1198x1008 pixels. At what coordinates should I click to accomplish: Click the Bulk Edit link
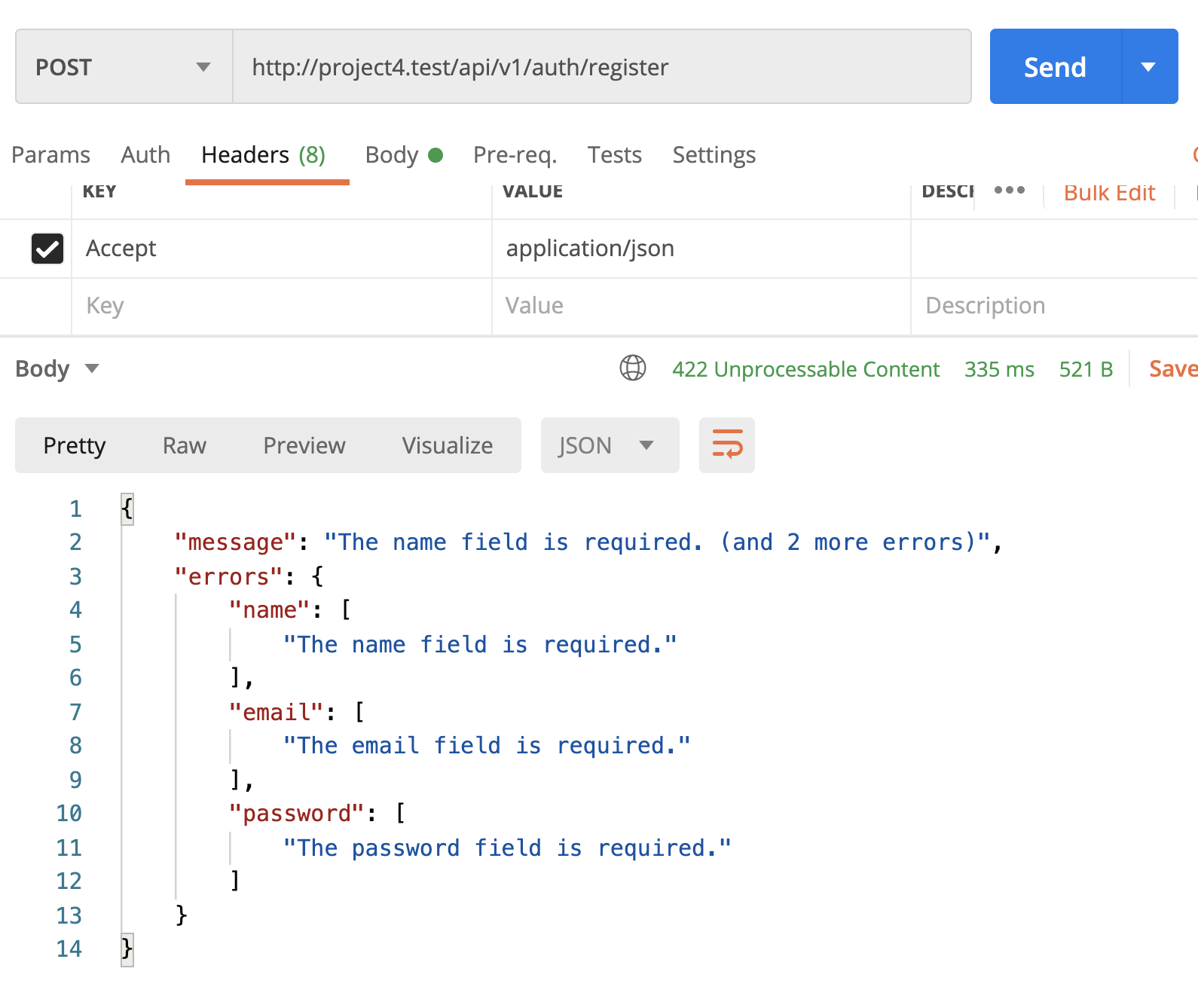[1109, 192]
